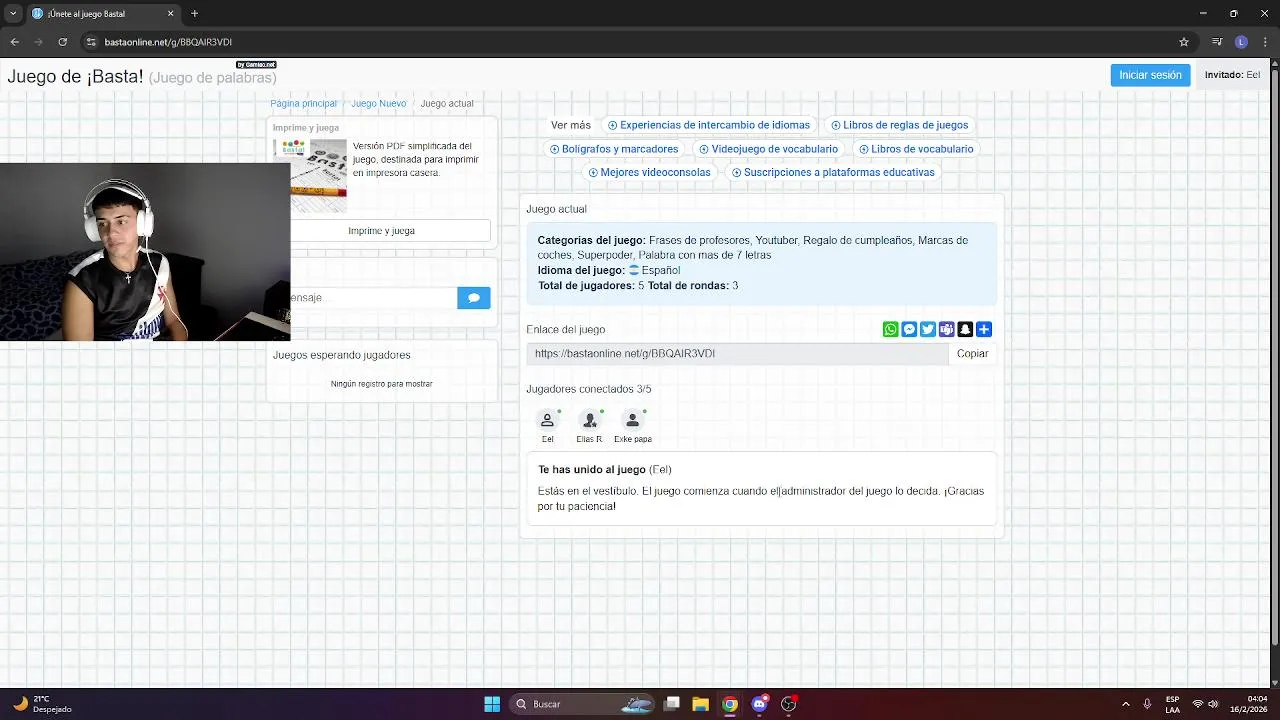Click Copiar button for game link
Viewport: 1280px width, 720px height.
click(x=972, y=353)
